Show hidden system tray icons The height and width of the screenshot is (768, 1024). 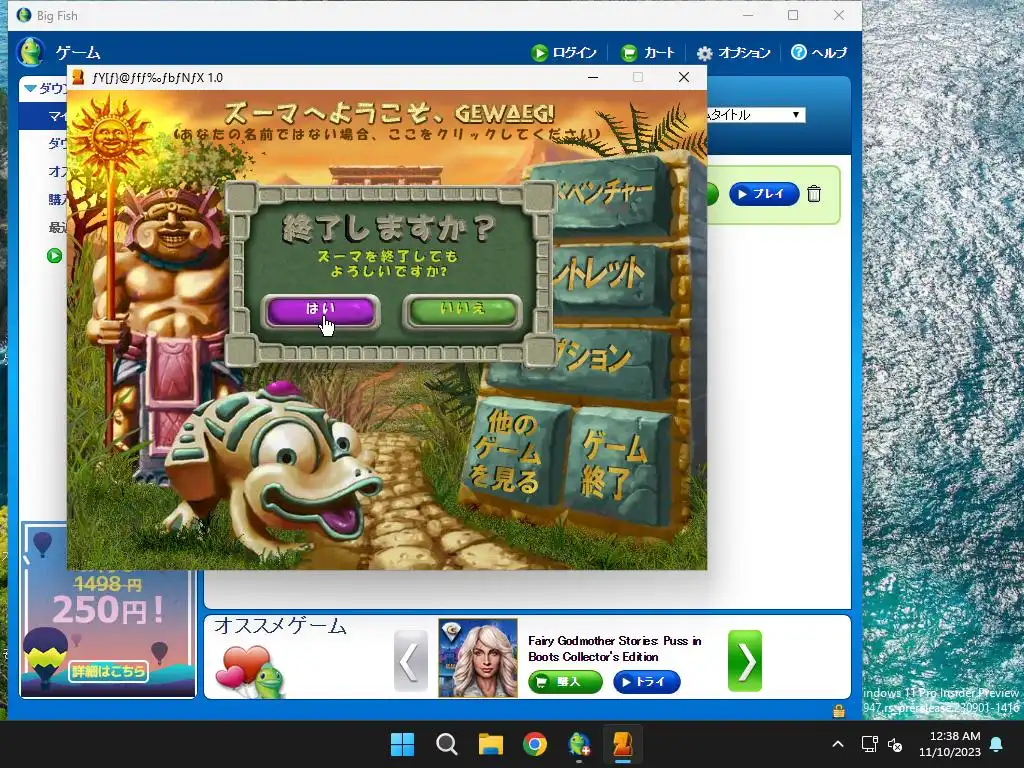(x=838, y=744)
